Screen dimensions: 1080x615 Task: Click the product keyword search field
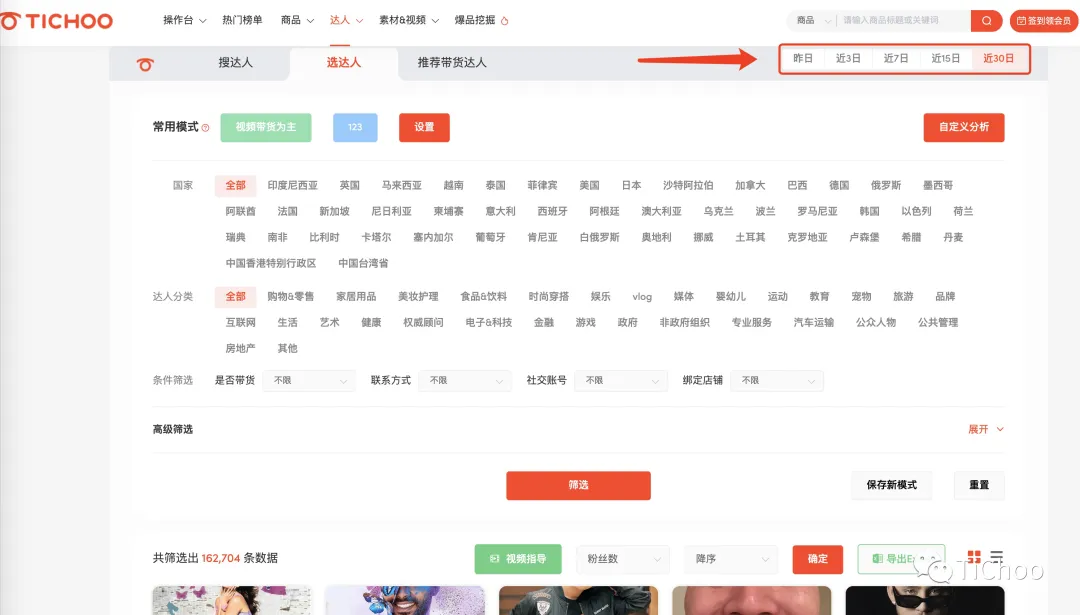[x=902, y=21]
